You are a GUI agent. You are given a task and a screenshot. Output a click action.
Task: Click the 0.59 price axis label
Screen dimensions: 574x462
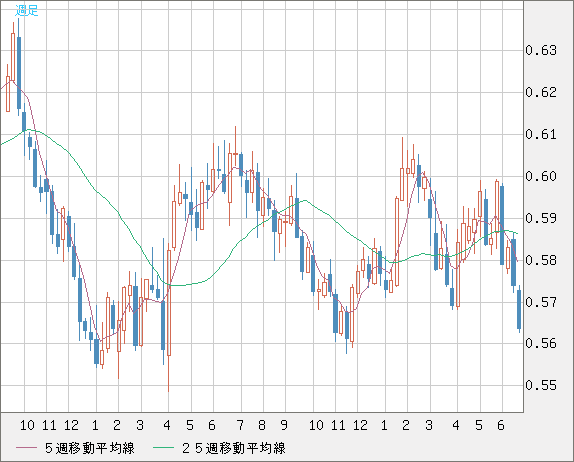(x=541, y=218)
